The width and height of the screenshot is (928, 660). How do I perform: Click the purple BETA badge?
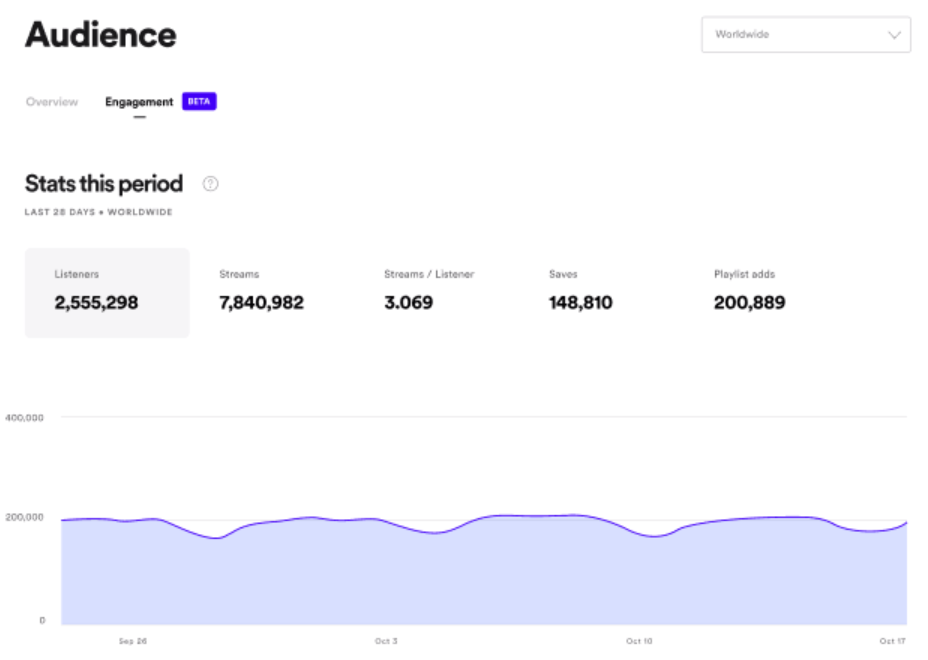199,102
